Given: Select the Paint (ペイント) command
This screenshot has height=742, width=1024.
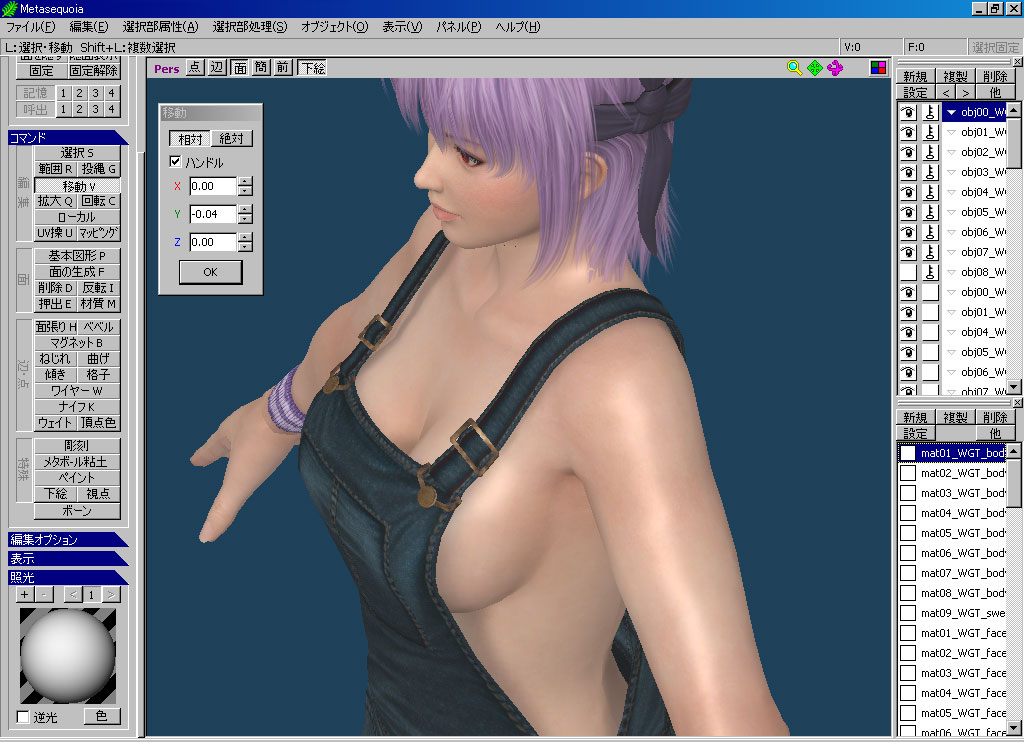Looking at the screenshot, I should (77, 477).
